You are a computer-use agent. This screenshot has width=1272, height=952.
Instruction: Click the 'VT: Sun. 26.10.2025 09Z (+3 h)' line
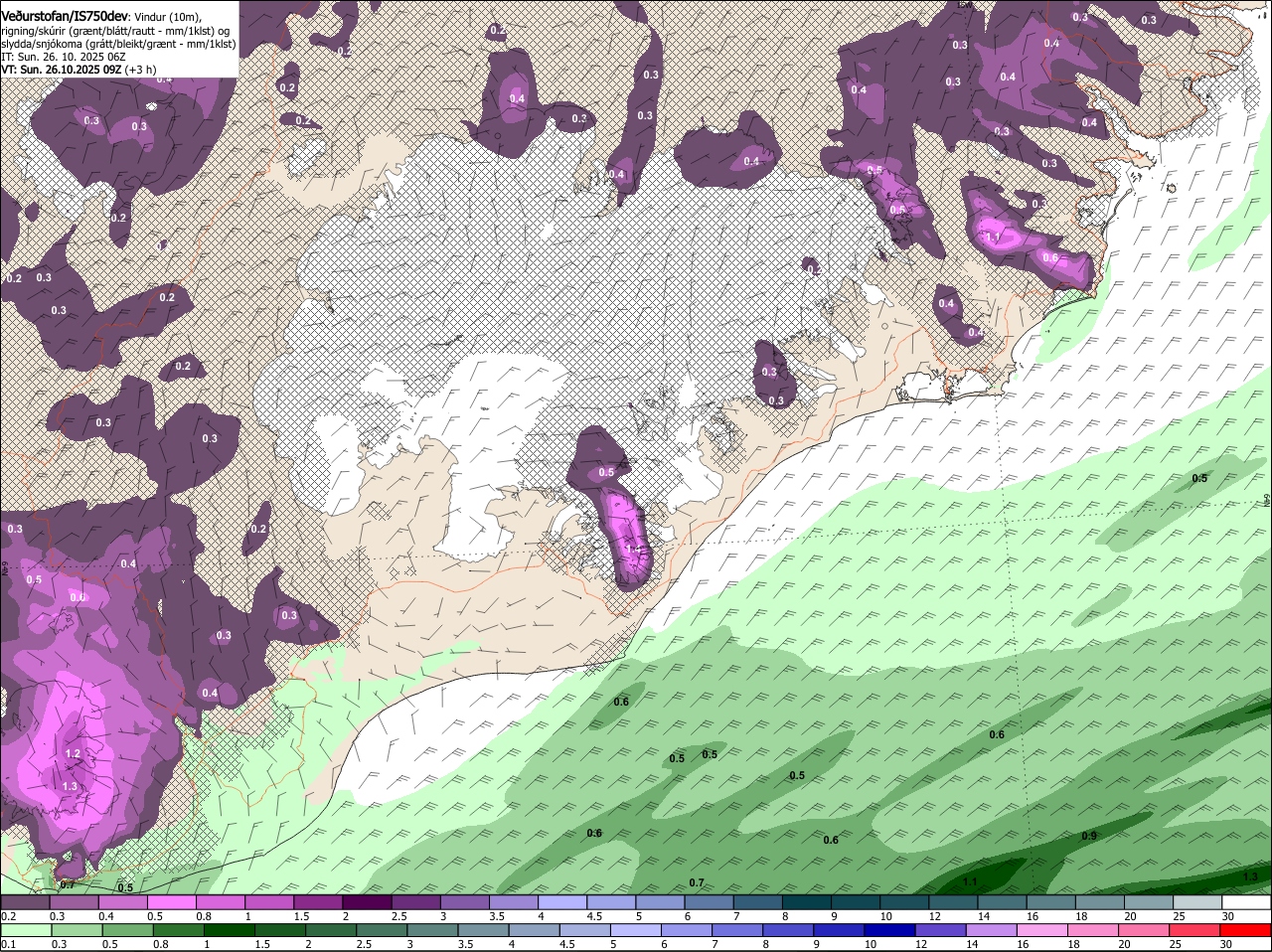pos(79,70)
